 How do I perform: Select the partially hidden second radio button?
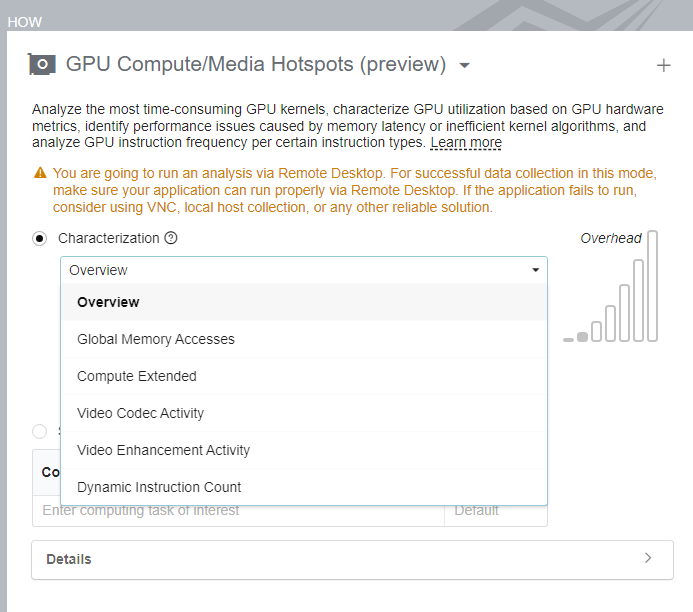(40, 431)
